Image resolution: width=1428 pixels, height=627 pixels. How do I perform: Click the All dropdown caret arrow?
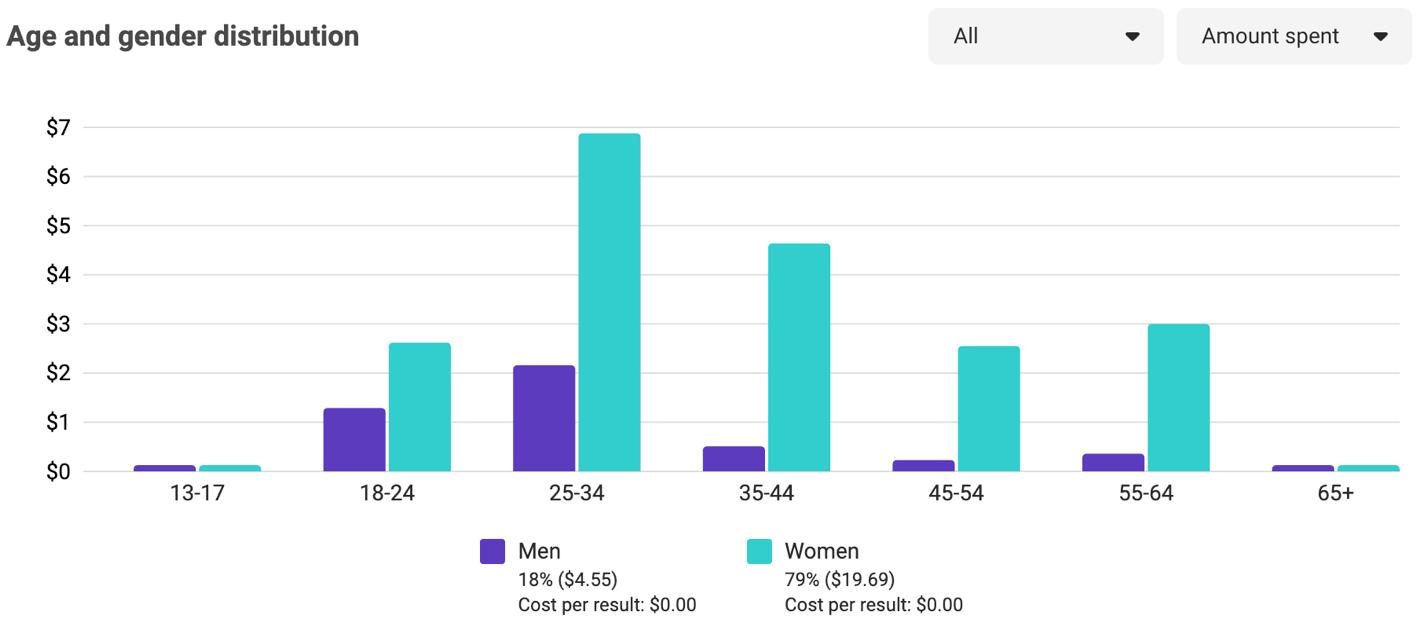(x=1133, y=37)
